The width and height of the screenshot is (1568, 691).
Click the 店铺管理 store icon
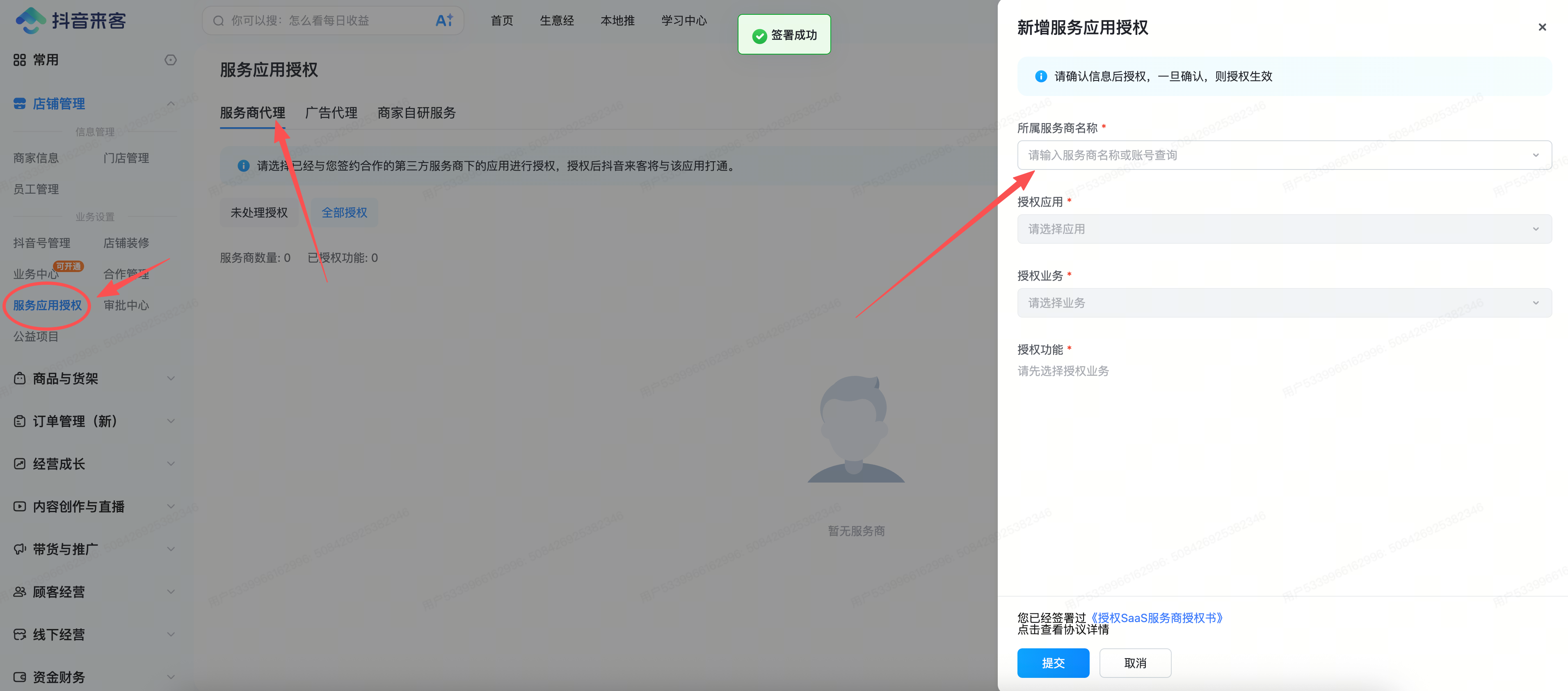[19, 103]
